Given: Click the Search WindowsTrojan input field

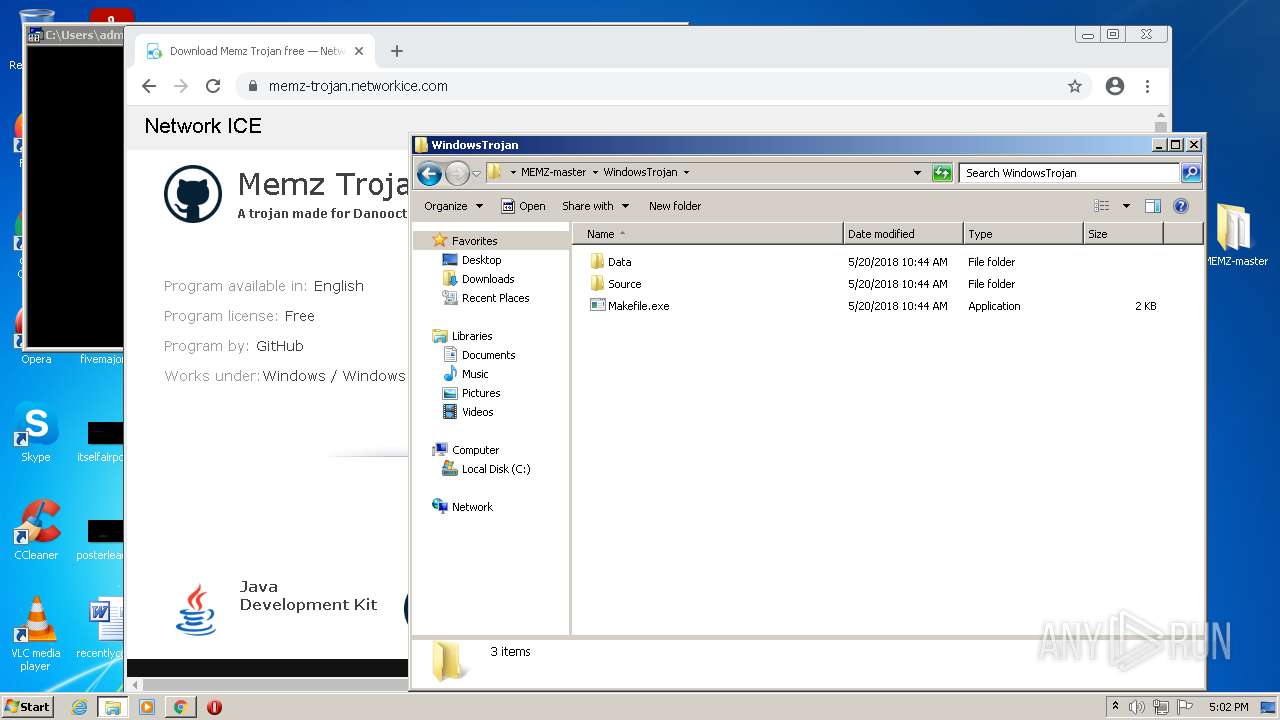Looking at the screenshot, I should [1069, 173].
